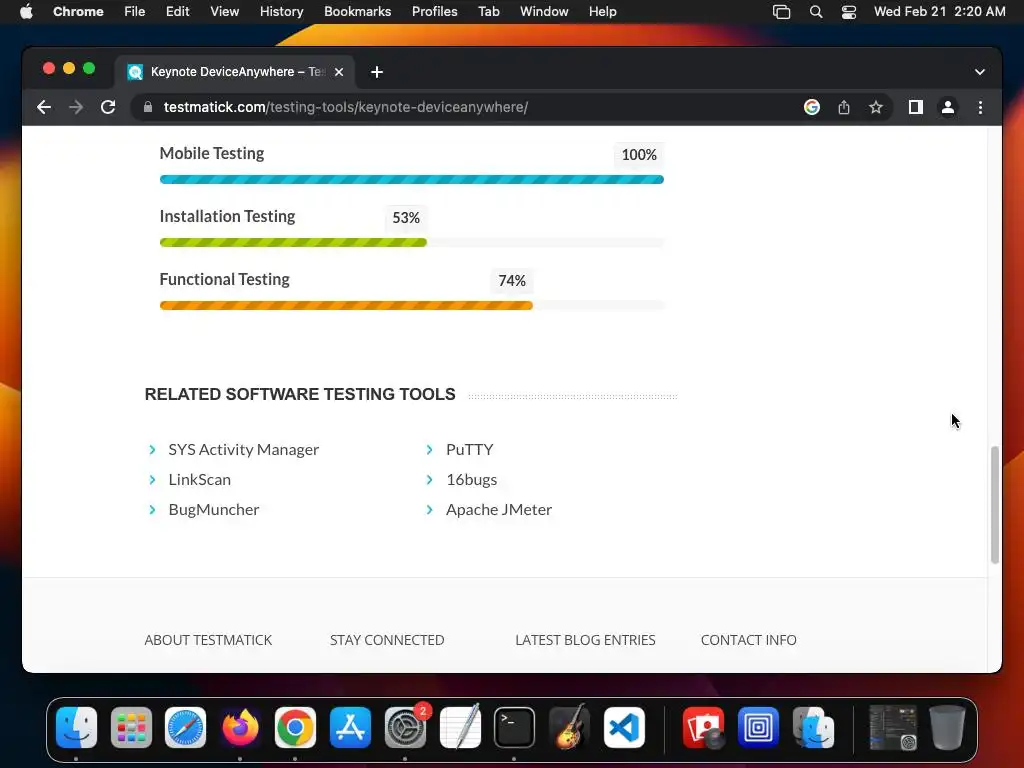This screenshot has width=1024, height=768.
Task: Open Stage Manager icon in menu bar
Action: tap(781, 12)
